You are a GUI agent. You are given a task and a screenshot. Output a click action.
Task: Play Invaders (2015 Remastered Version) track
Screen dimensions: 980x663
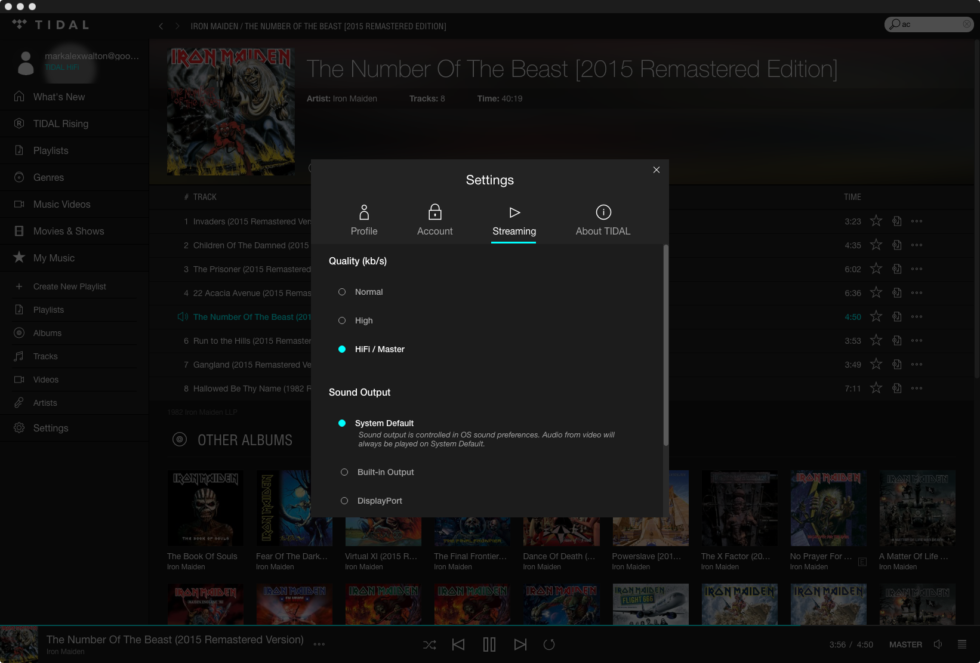pyautogui.click(x=251, y=221)
